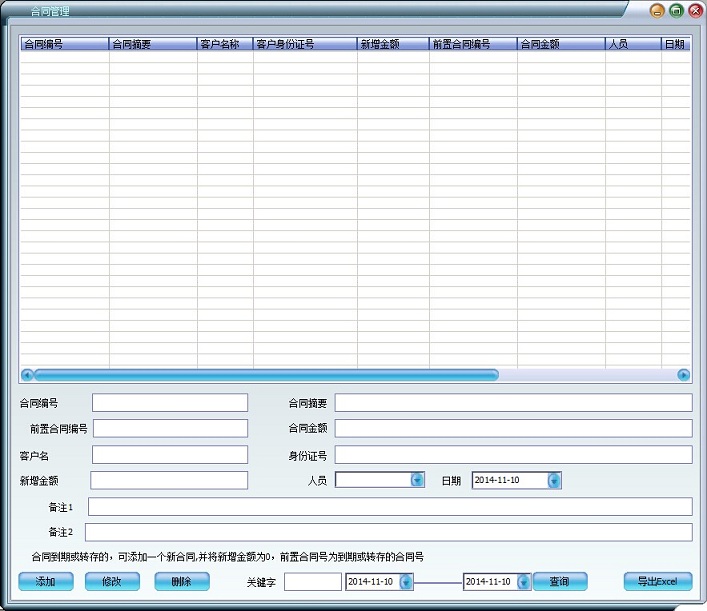Click the 修改 (Modify) button
The height and width of the screenshot is (611, 707).
pos(112,581)
